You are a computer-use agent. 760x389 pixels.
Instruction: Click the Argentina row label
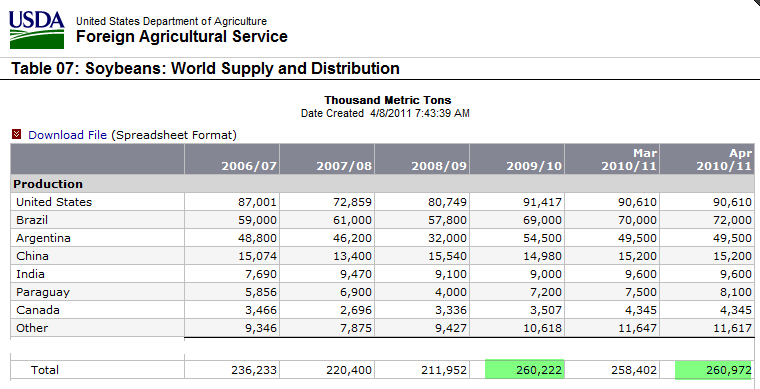[x=43, y=238]
